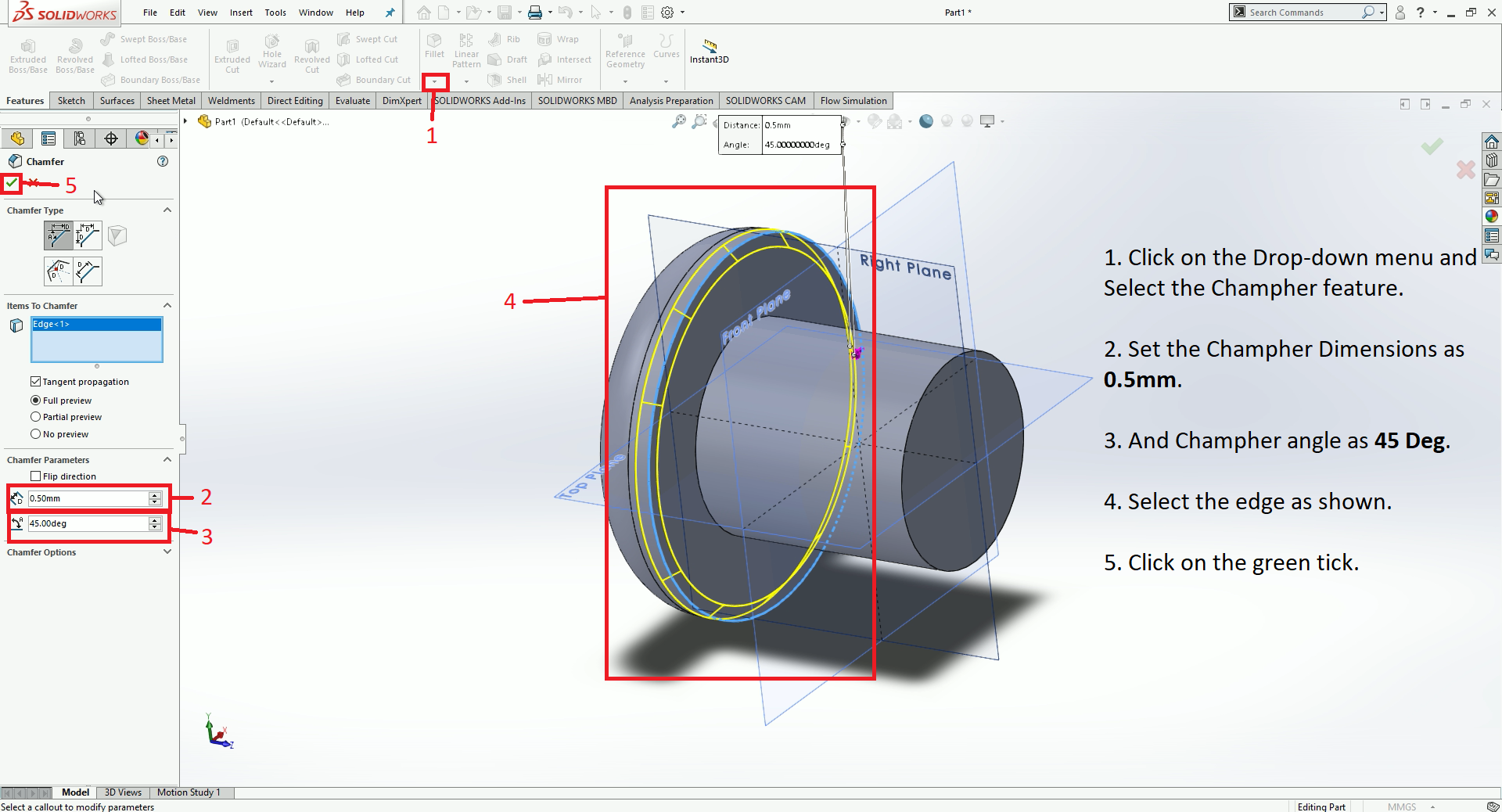Collapse the Items To Chamfer section
Image resolution: width=1502 pixels, height=812 pixels.
pyautogui.click(x=167, y=306)
